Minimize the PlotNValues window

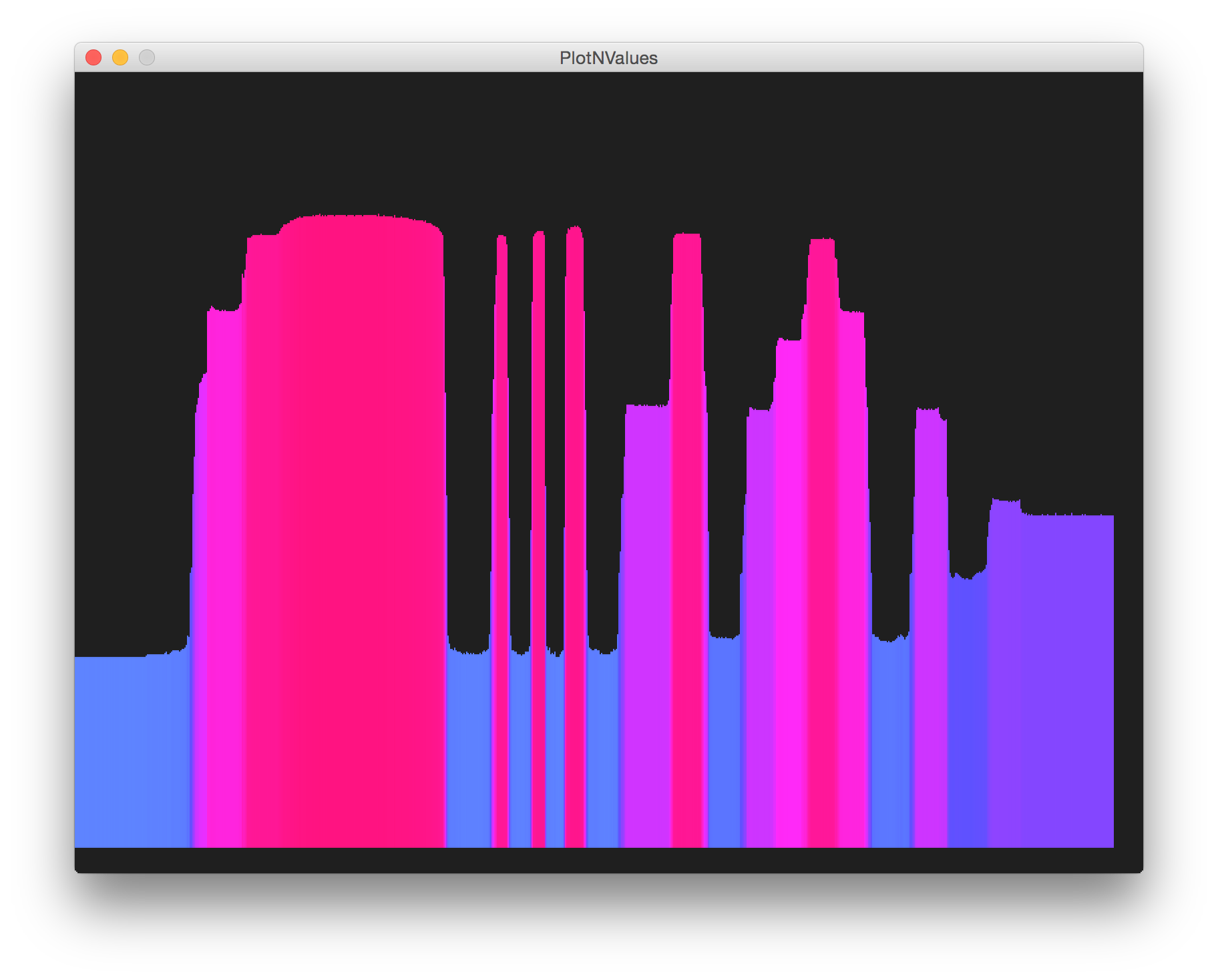(x=120, y=58)
